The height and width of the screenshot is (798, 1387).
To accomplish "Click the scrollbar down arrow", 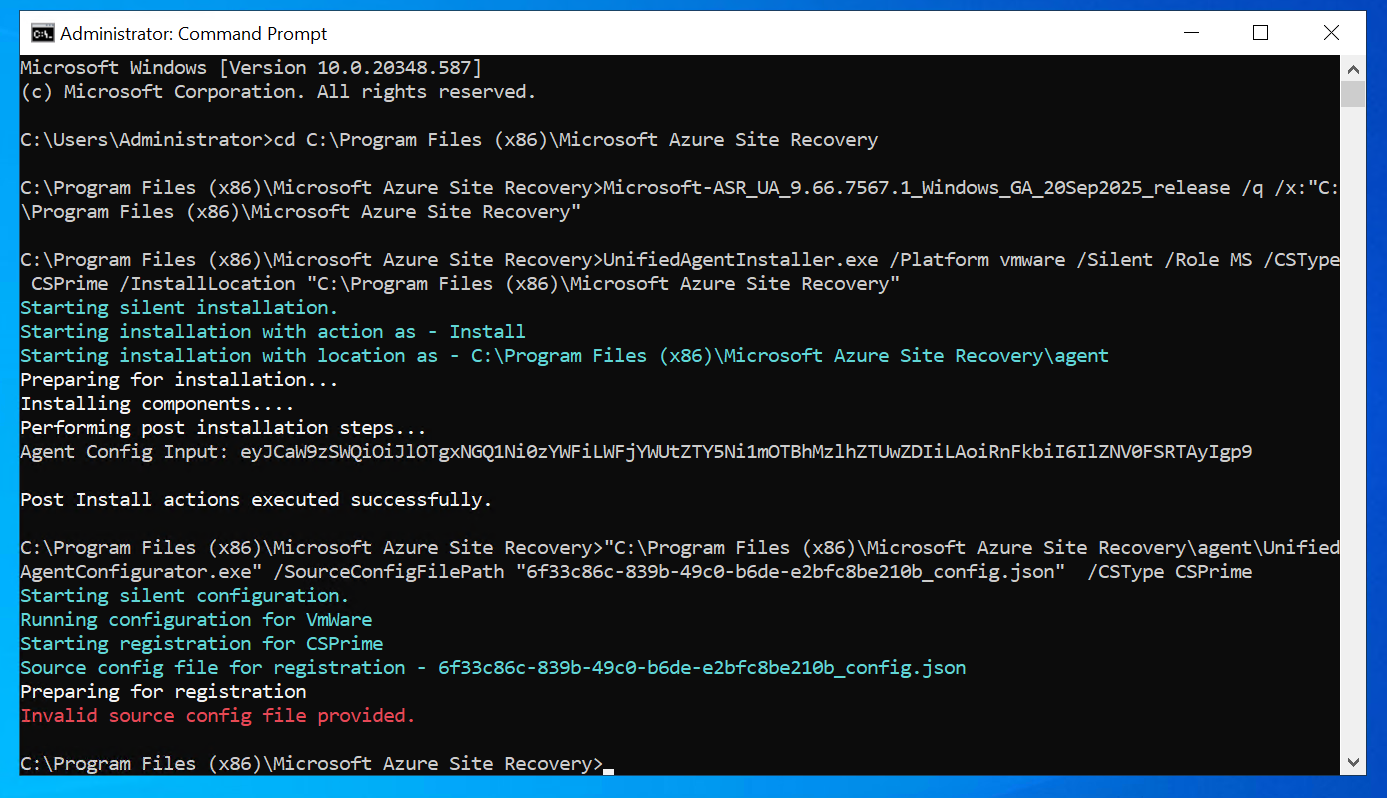I will coord(1353,762).
